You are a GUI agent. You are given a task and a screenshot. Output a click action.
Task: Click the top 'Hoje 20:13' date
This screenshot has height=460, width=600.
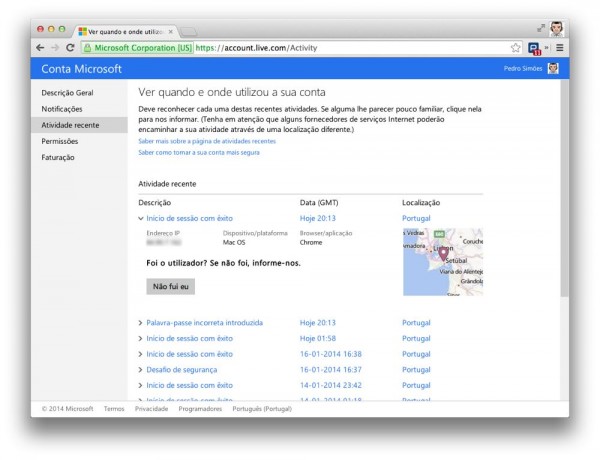(x=318, y=218)
